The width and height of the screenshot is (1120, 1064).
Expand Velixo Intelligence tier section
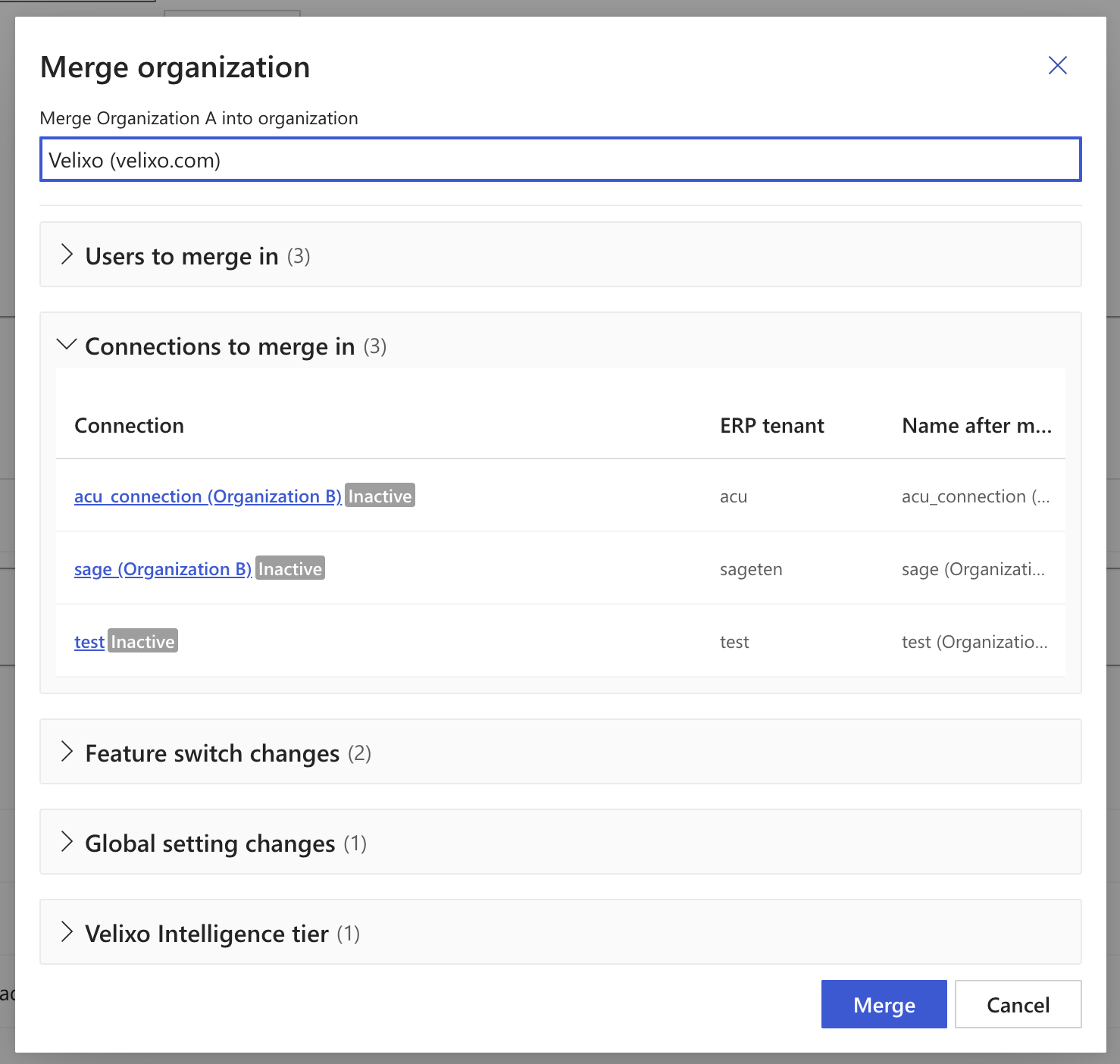coord(560,932)
